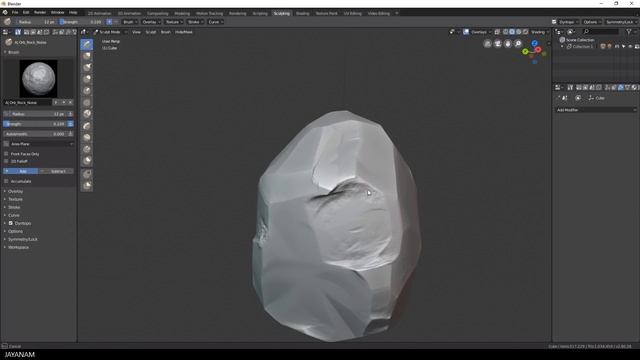Open the File menu
This screenshot has width=640, height=360.
point(15,13)
